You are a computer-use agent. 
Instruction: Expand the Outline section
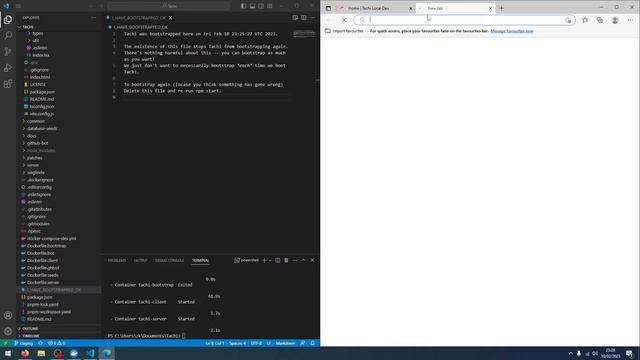click(x=30, y=329)
